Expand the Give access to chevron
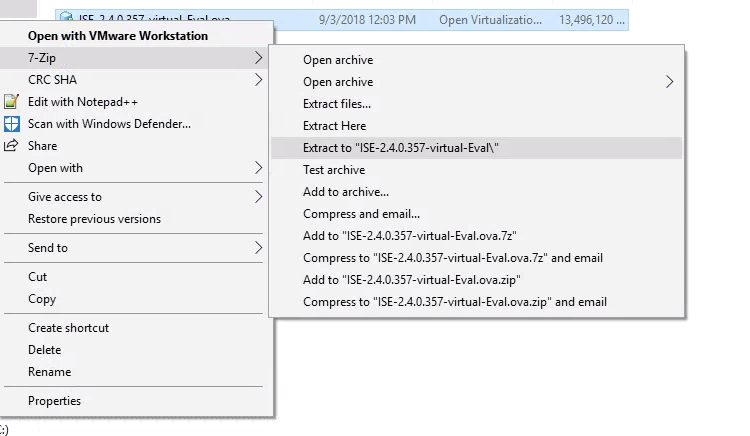Image resolution: width=750 pixels, height=436 pixels. click(x=258, y=196)
